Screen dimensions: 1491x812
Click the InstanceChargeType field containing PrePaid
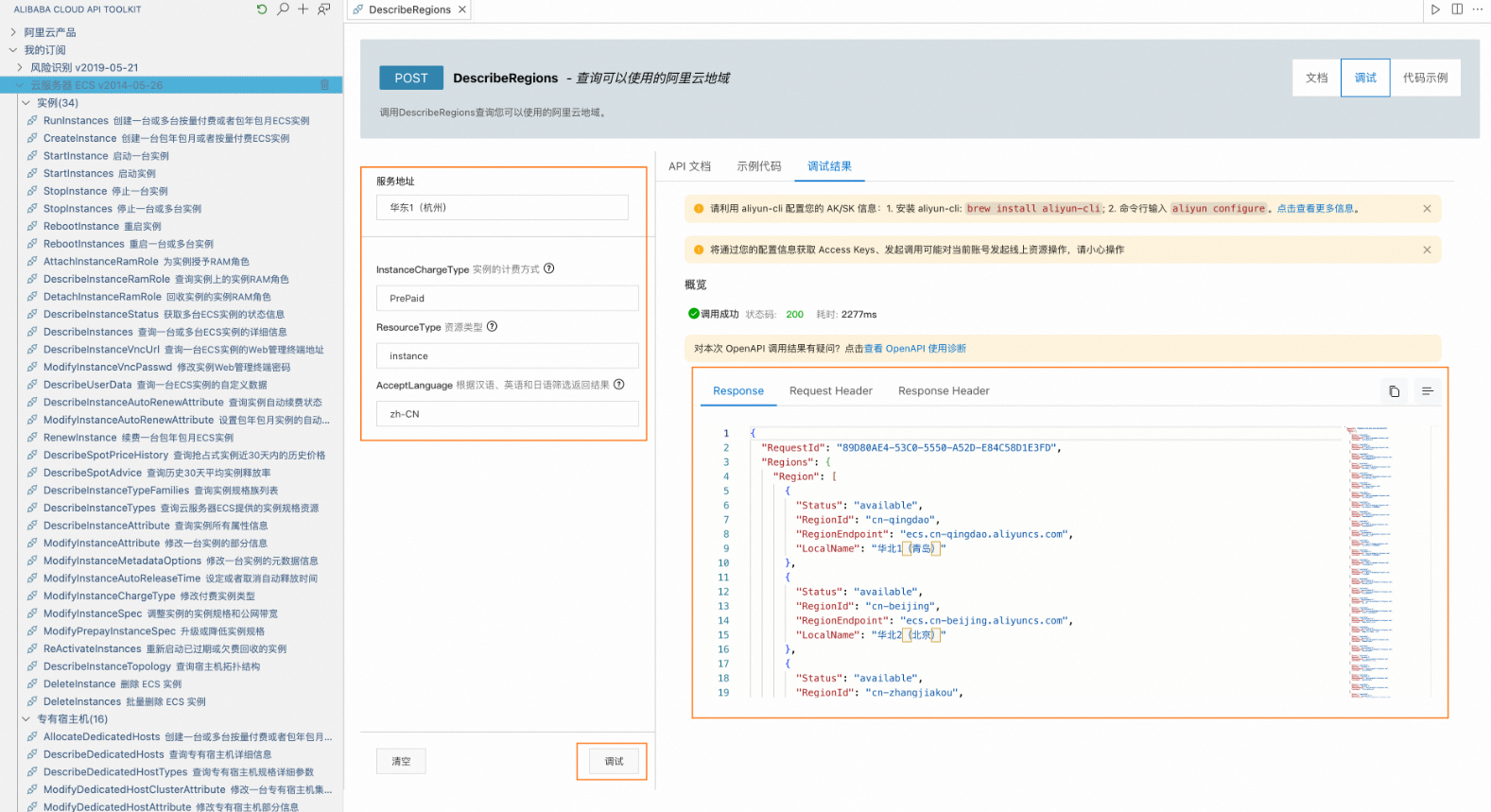point(508,299)
